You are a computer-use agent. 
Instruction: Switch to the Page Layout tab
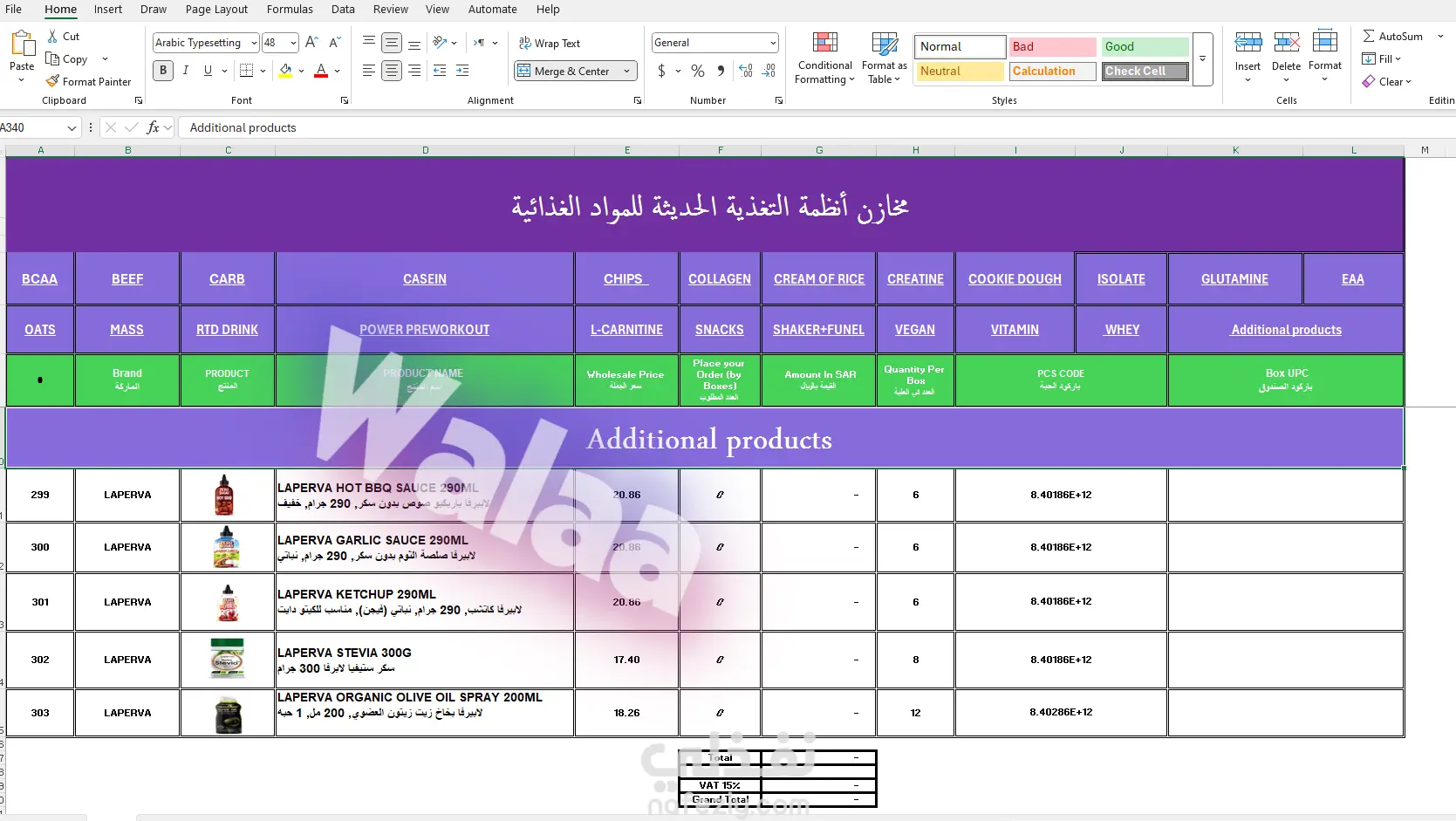tap(216, 10)
